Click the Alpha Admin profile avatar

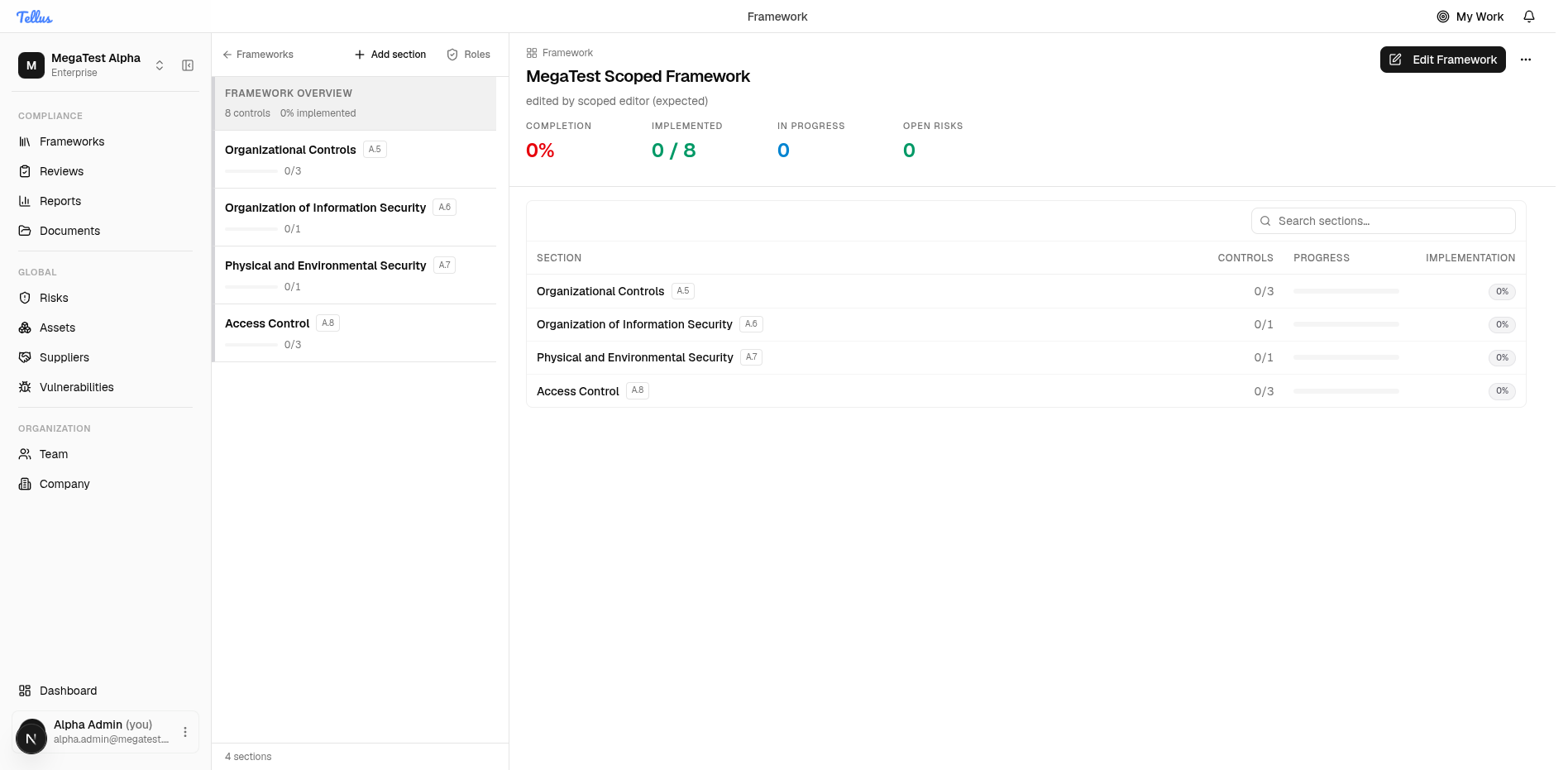pos(31,738)
